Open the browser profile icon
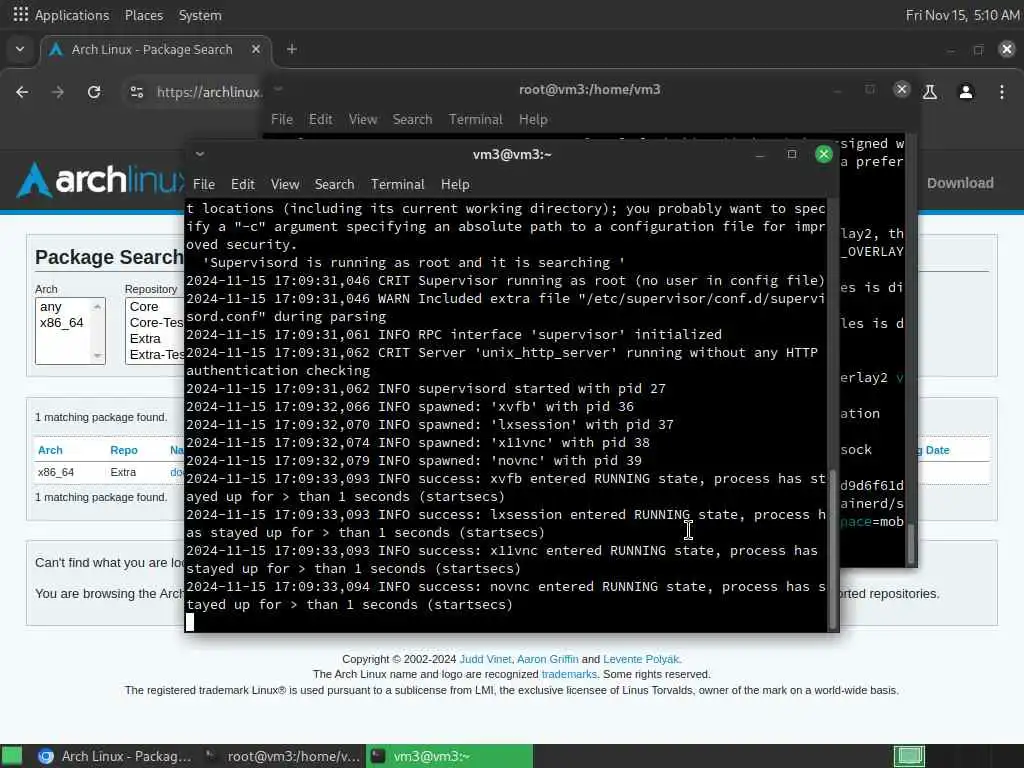 [x=966, y=92]
